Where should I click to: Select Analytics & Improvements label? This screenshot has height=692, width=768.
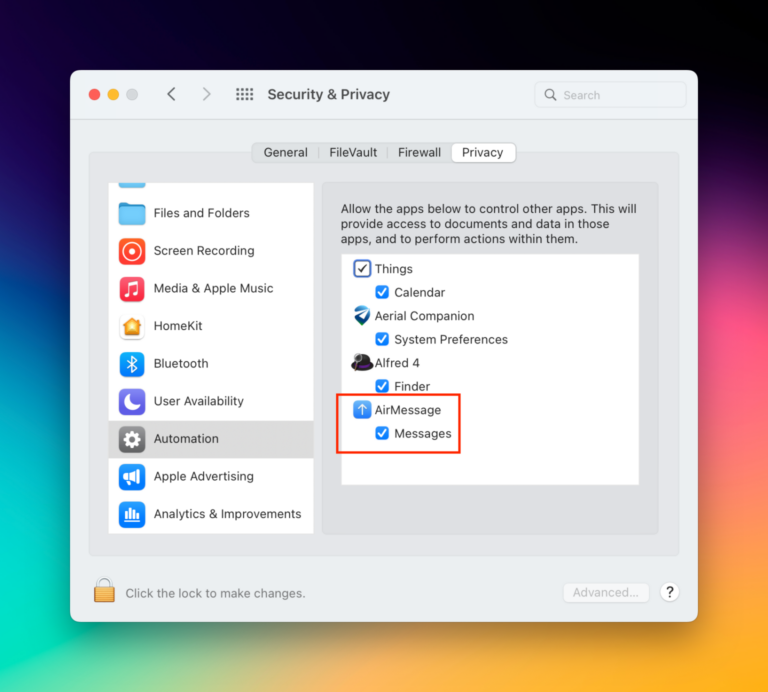[227, 514]
